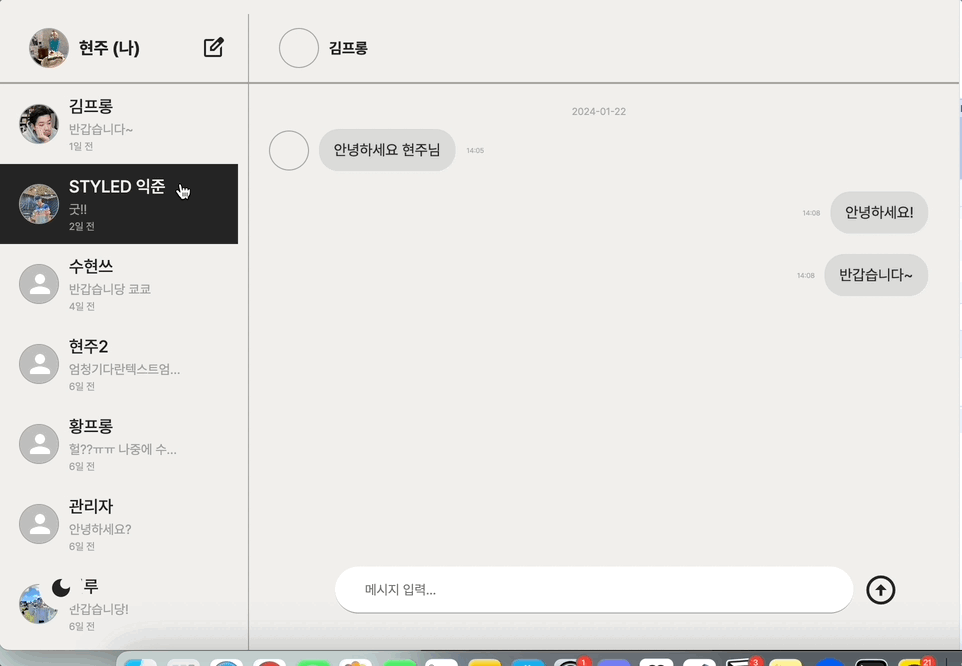Image resolution: width=962 pixels, height=666 pixels.
Task: Open the 관리자 conversation
Action: 119,524
